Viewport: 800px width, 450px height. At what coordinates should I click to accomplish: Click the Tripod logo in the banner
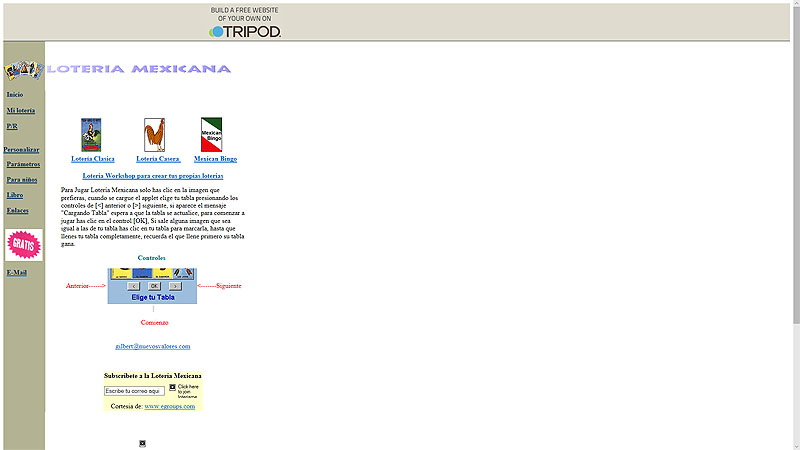pos(245,31)
